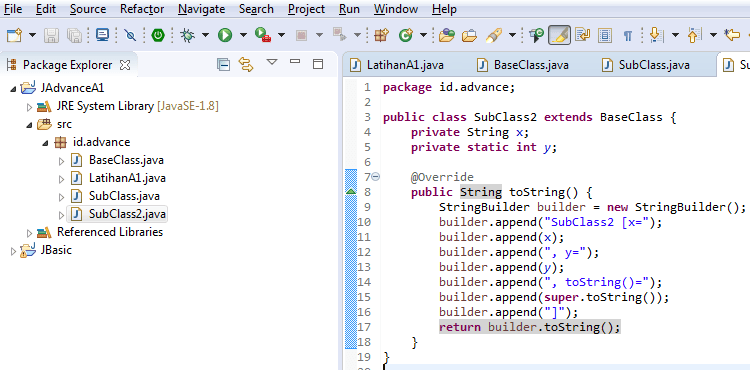Screen dimensions: 750x370
Task: Open the Search dropdown arrow
Action: [512, 35]
